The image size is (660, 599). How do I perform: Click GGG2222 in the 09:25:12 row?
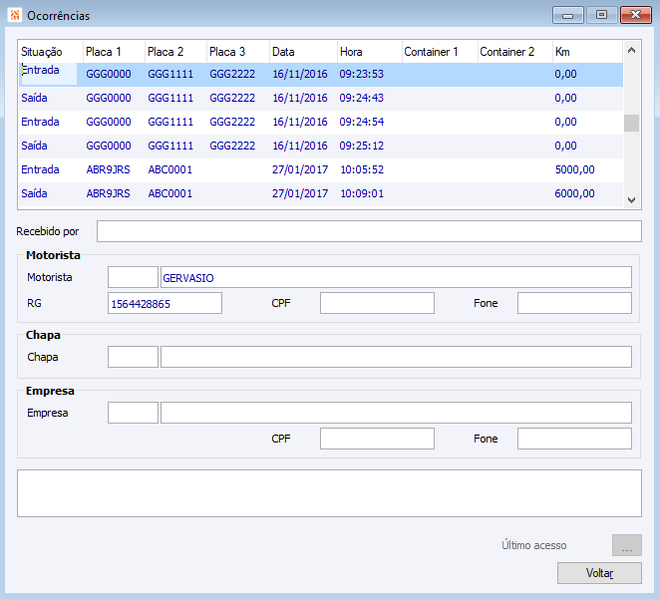pos(232,146)
